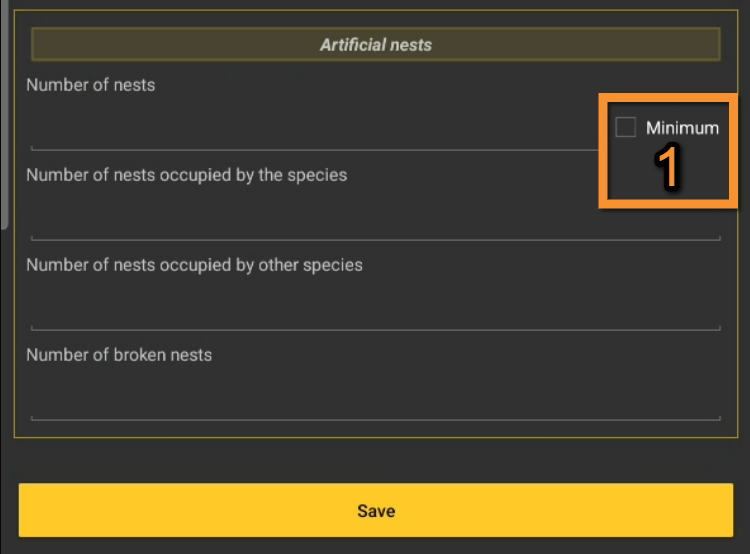This screenshot has height=554, width=750.
Task: Click the Artificial nests section header
Action: coord(375,45)
